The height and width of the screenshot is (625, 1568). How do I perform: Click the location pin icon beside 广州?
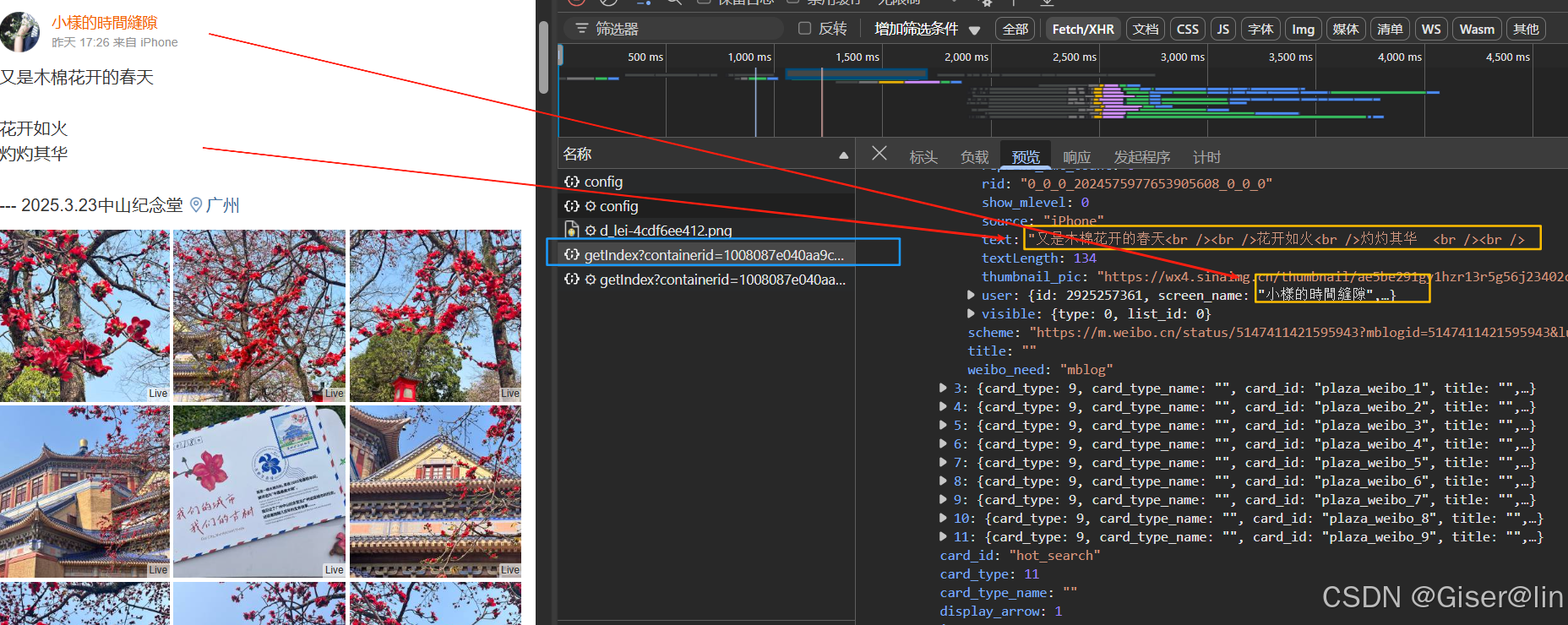click(196, 205)
